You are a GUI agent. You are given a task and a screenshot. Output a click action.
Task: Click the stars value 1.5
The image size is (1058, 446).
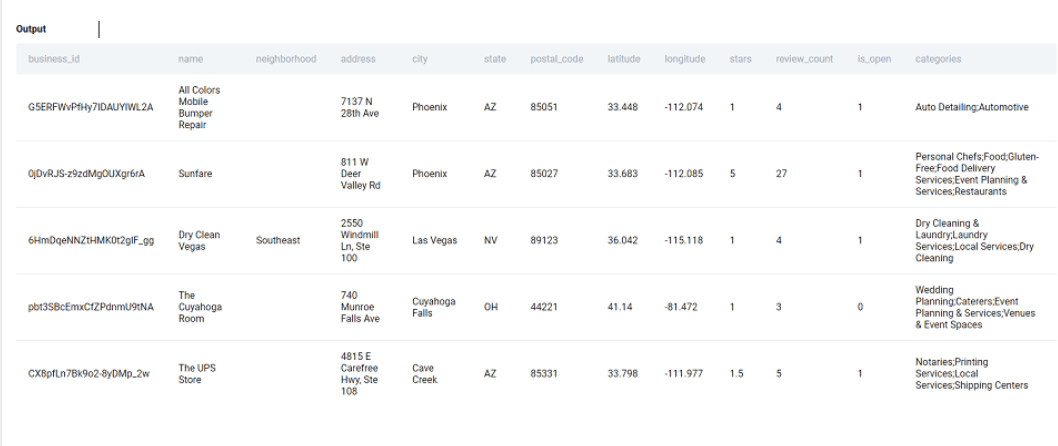click(x=736, y=374)
